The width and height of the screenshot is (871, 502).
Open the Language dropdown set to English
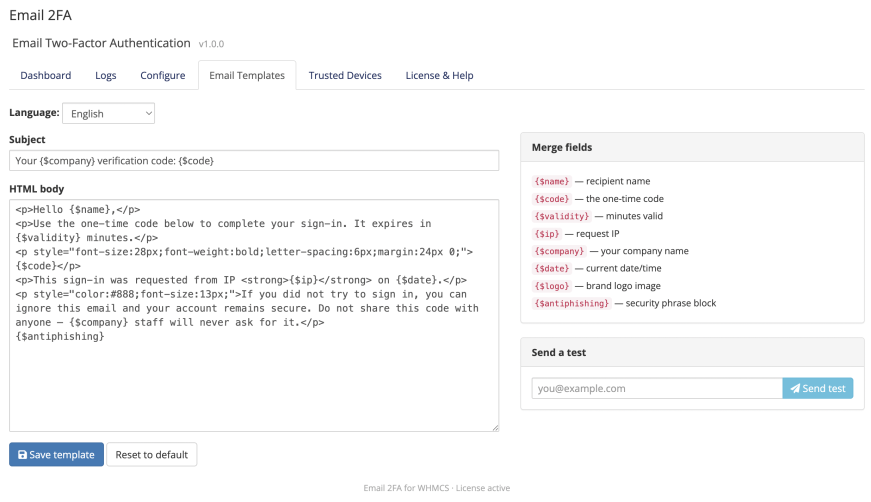coord(109,113)
